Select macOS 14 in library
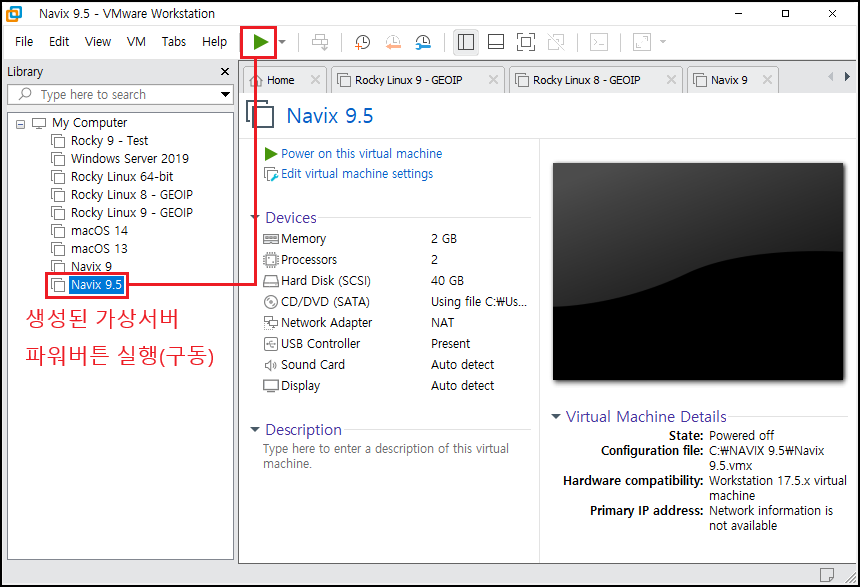 pos(99,231)
